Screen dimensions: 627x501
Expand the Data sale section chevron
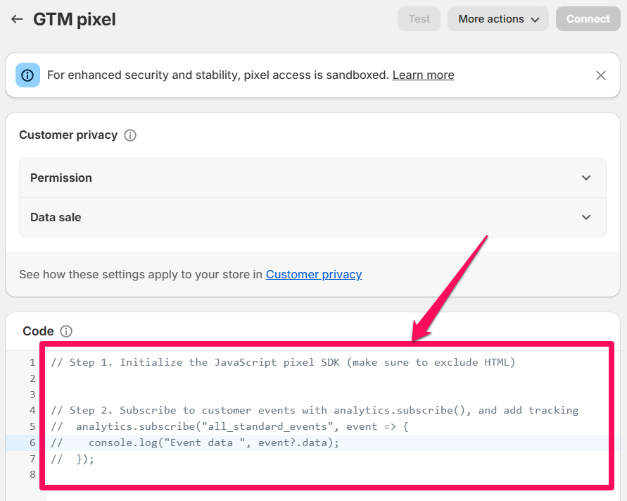coord(586,217)
